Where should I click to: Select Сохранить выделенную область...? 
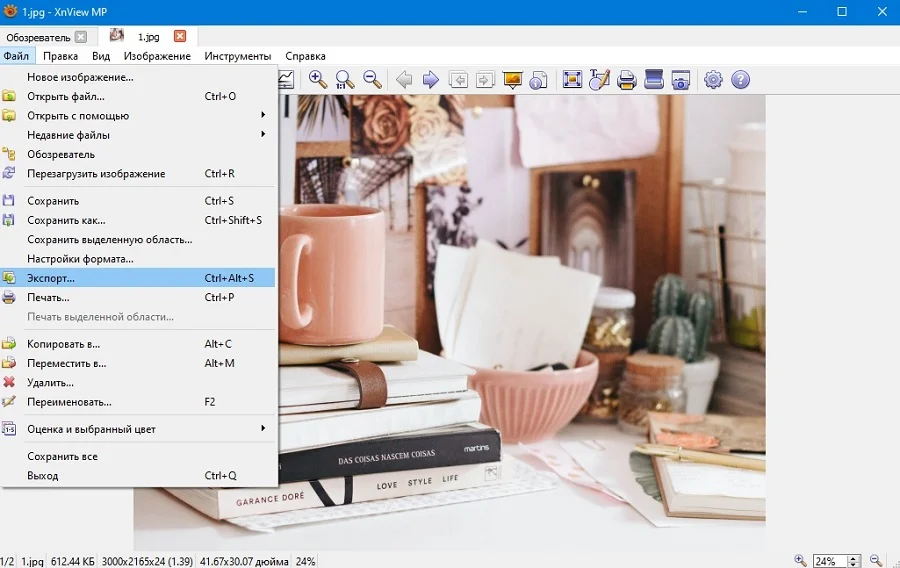tap(138, 239)
